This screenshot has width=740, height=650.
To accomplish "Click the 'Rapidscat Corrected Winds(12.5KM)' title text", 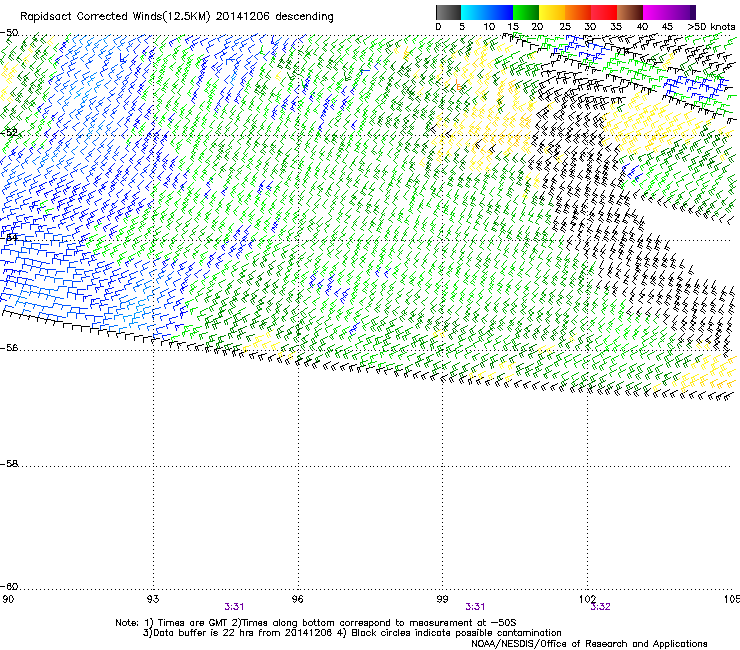I will click(x=115, y=17).
